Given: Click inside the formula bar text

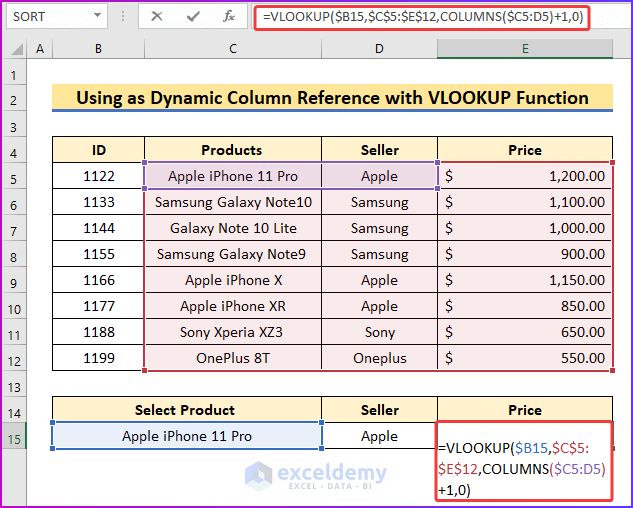Looking at the screenshot, I should [x=422, y=17].
